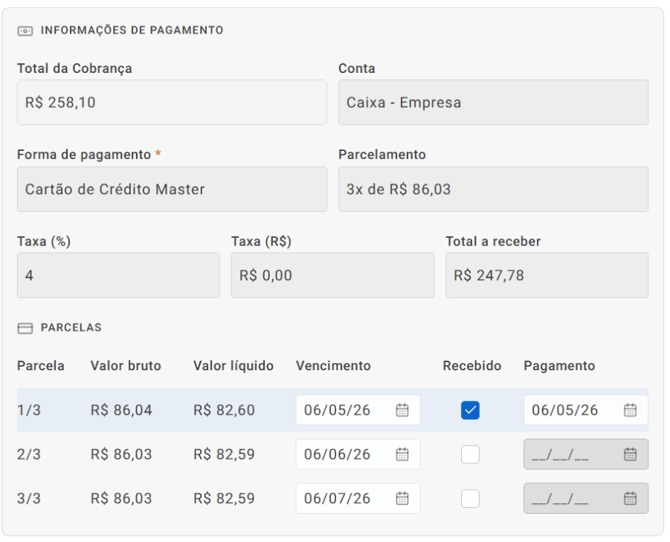Screen dimensions: 670x542
Task: Select the 1/3 installment row
Action: 333,410
